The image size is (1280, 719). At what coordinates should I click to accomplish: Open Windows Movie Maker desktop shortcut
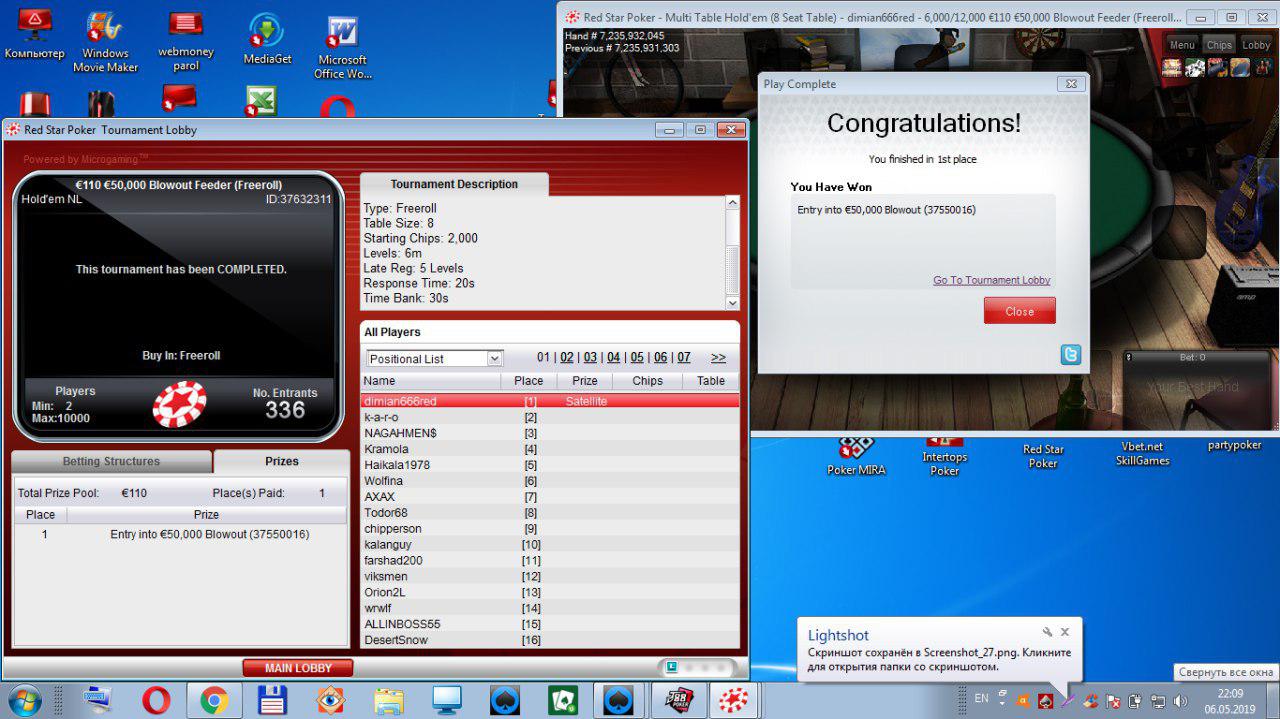(x=105, y=42)
